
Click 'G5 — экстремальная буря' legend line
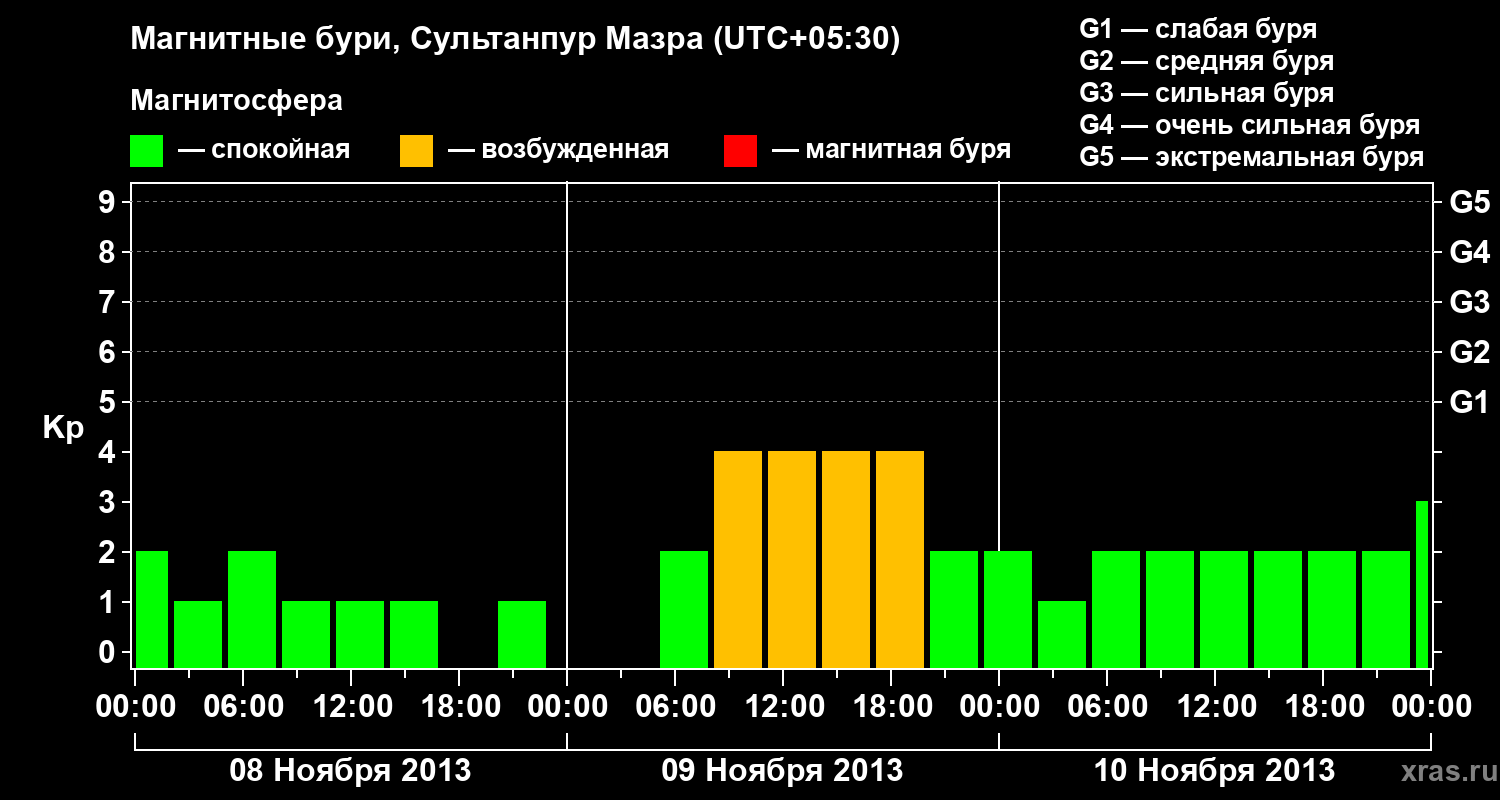tap(1251, 157)
